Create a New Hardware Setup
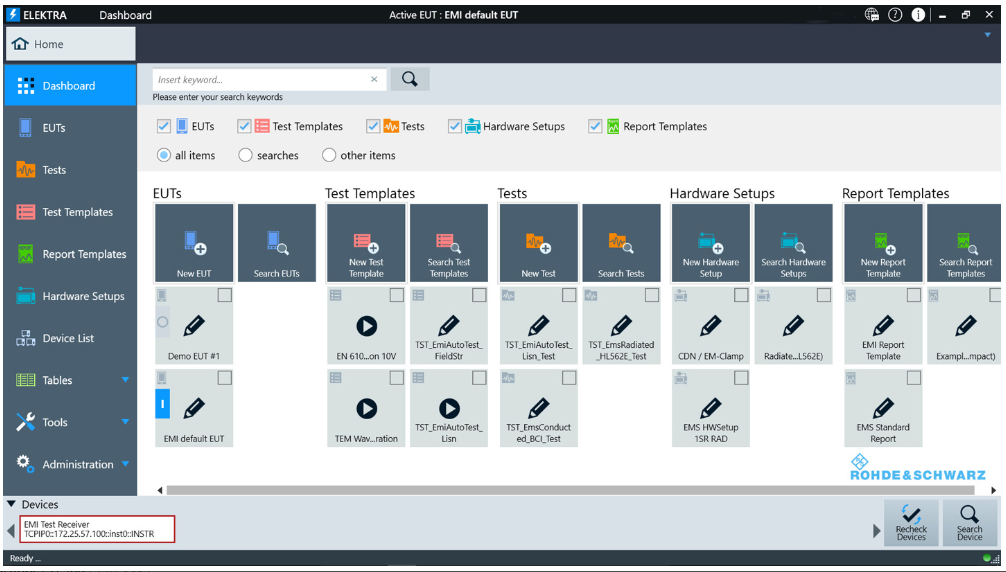Image resolution: width=1006 pixels, height=572 pixels. (x=711, y=243)
